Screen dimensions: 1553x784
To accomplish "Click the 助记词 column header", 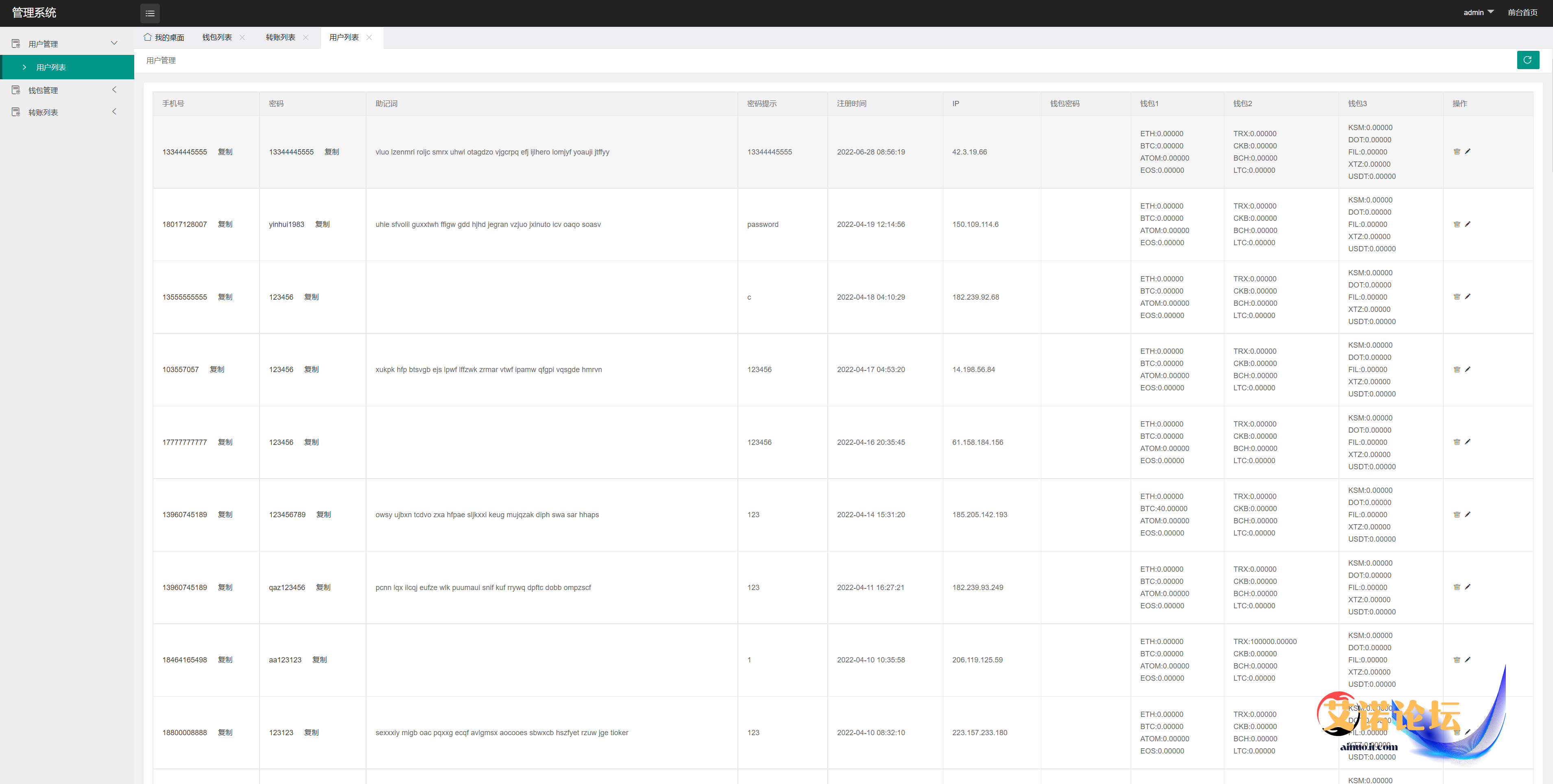I will (x=386, y=104).
